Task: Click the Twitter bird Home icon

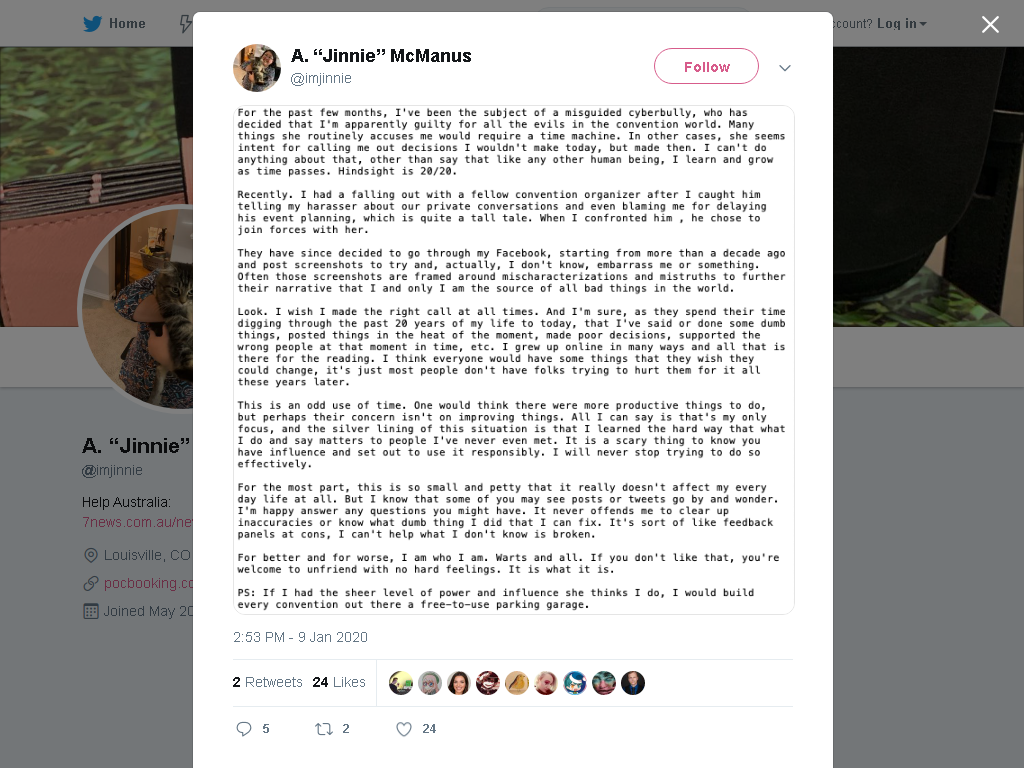Action: tap(92, 24)
